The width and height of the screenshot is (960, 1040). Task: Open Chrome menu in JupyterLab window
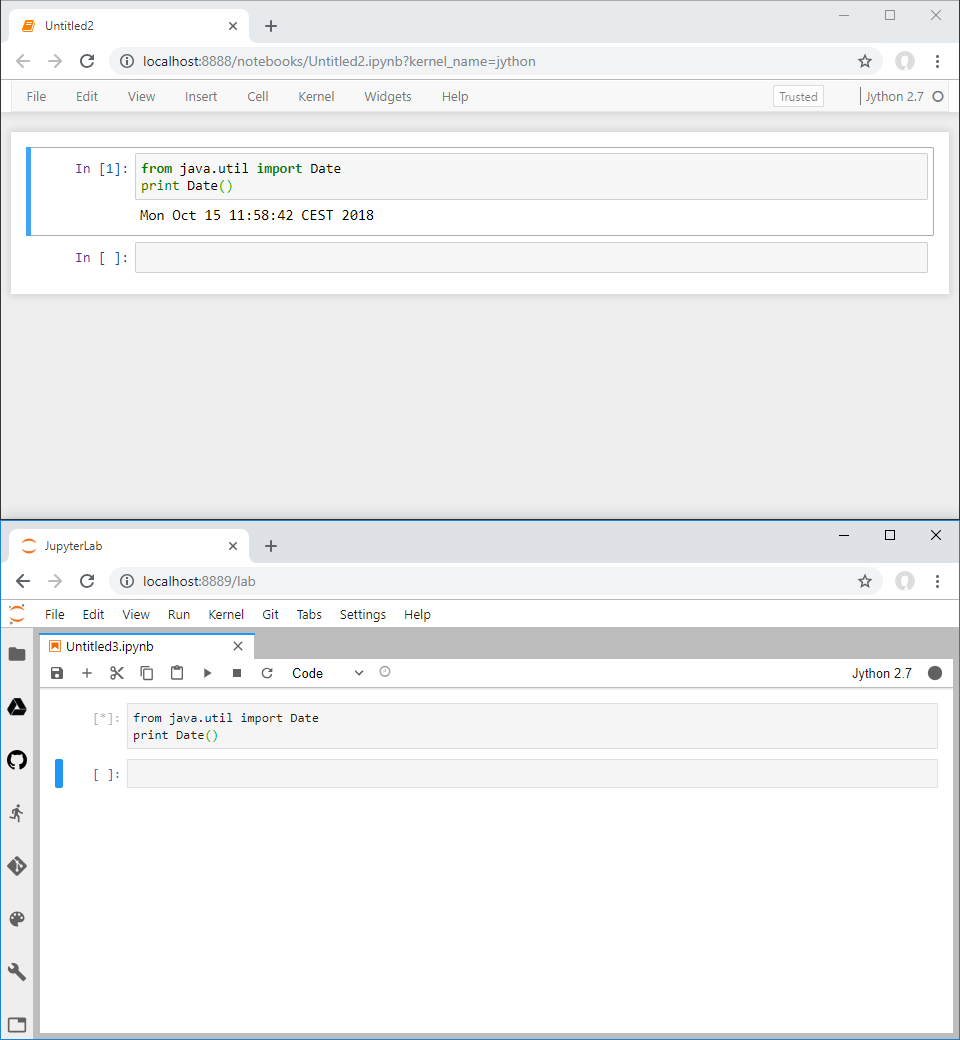tap(937, 581)
